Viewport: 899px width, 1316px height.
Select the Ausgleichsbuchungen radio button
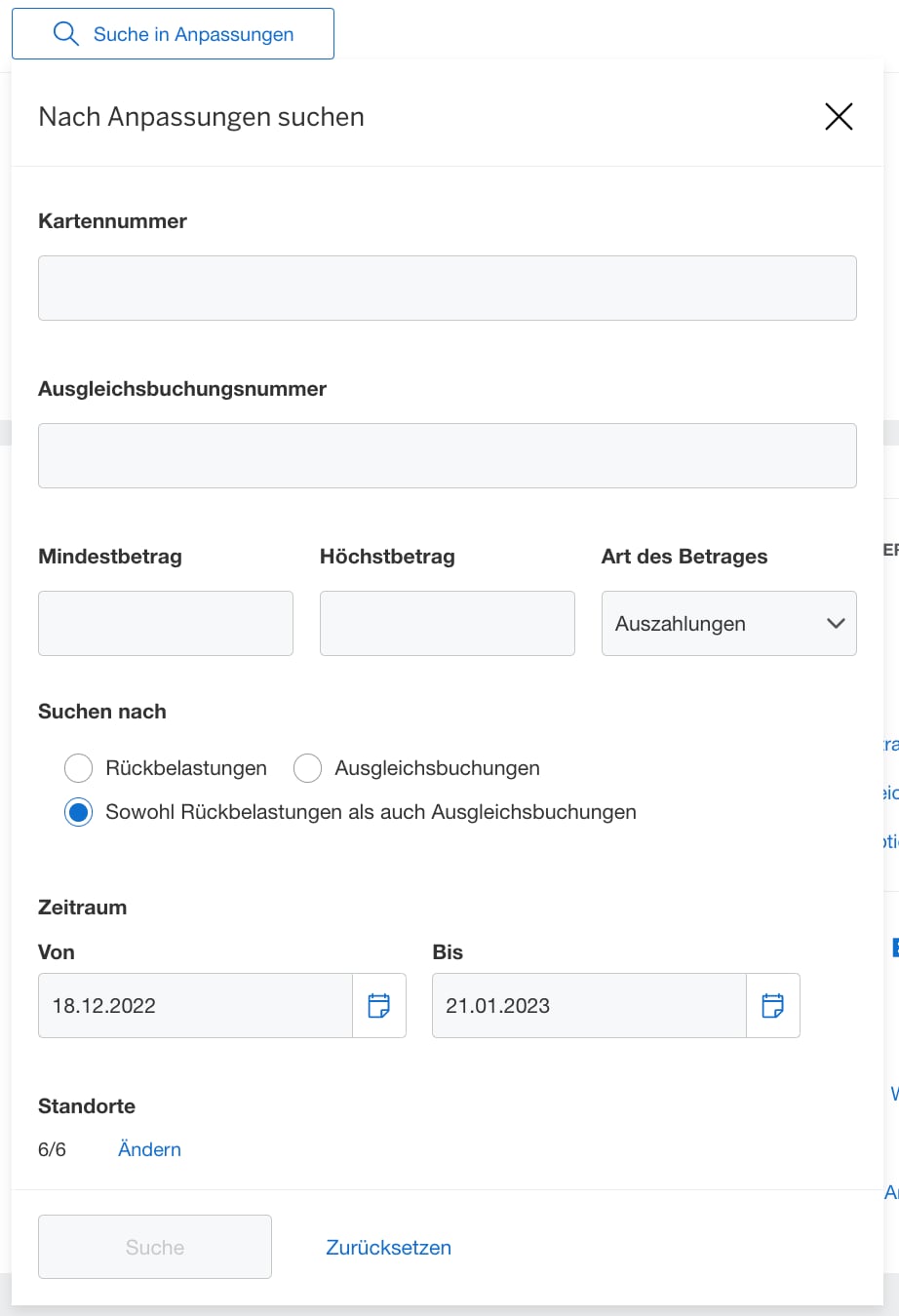307,768
